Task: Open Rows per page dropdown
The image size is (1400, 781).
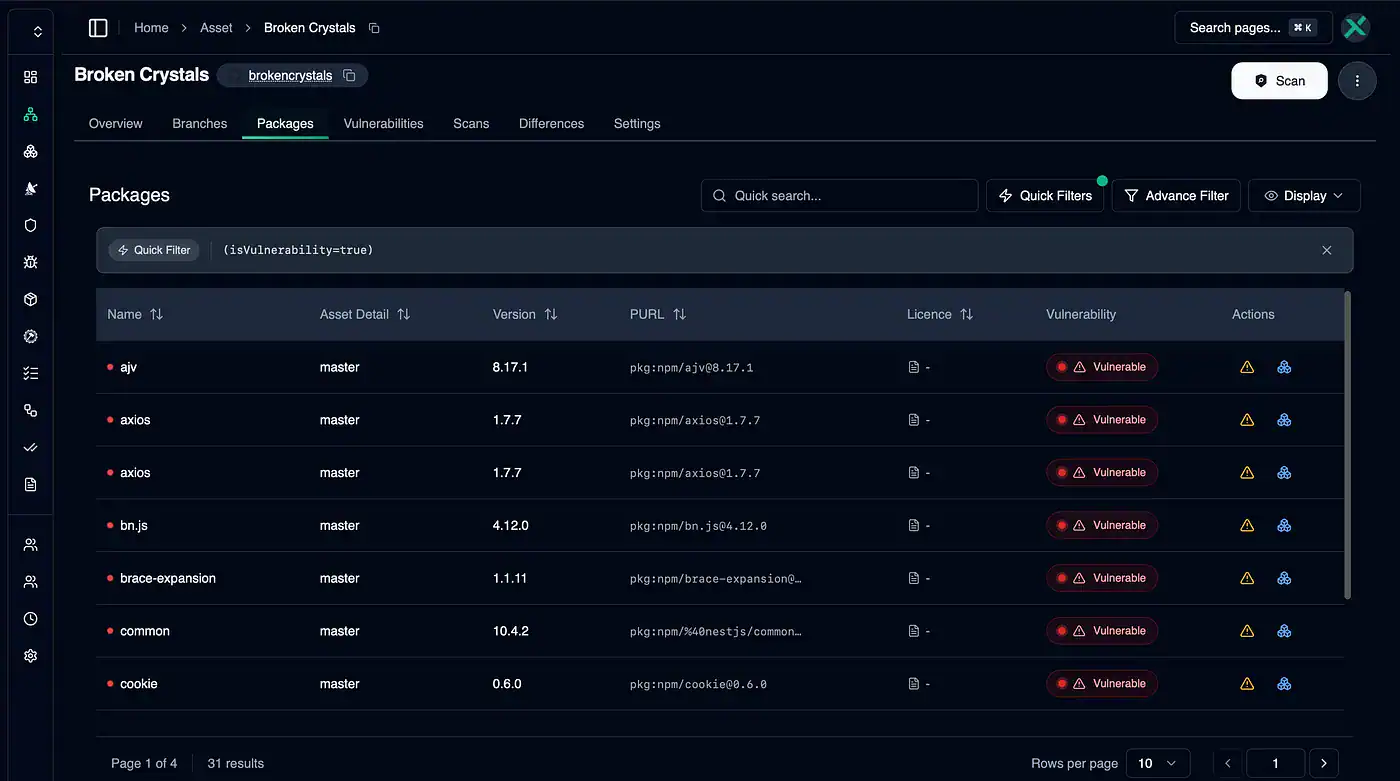Action: click(1158, 763)
